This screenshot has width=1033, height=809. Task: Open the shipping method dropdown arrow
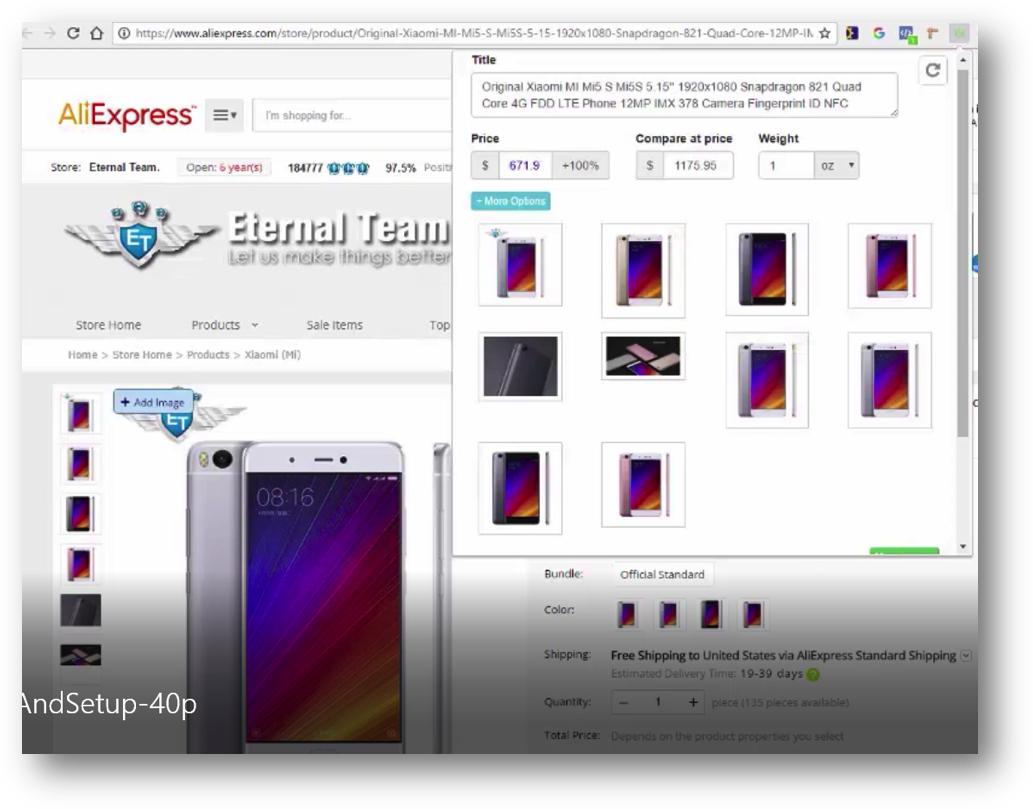pyautogui.click(x=965, y=656)
